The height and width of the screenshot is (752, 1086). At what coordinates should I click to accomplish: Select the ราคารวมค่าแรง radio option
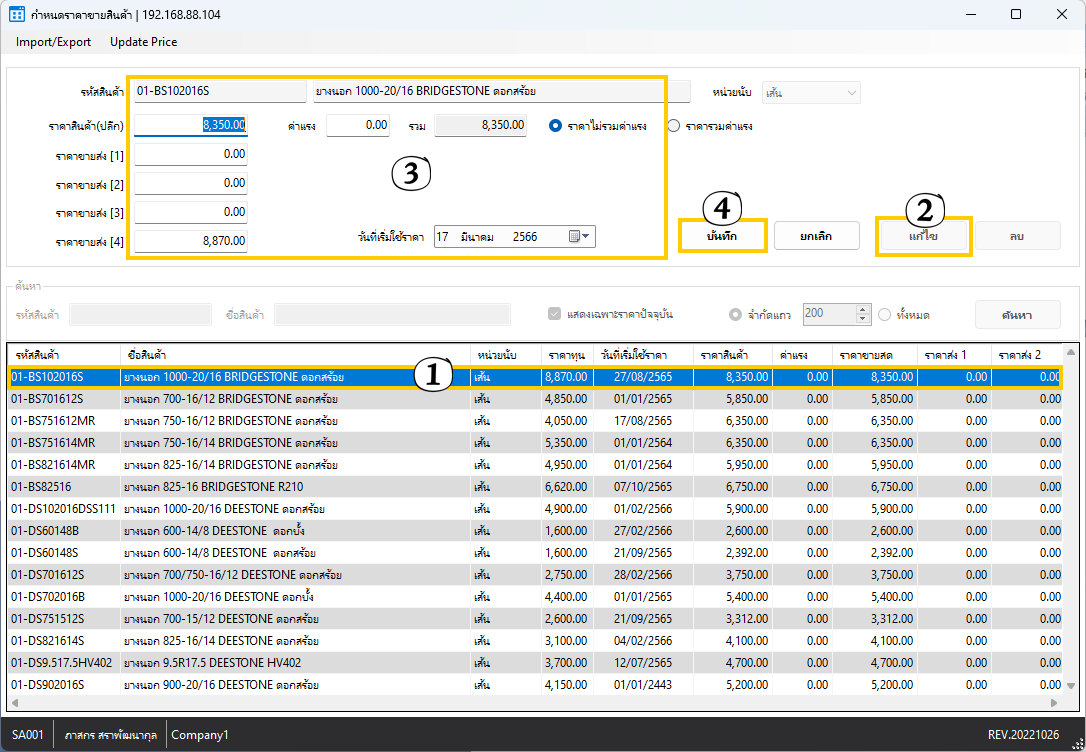[673, 126]
